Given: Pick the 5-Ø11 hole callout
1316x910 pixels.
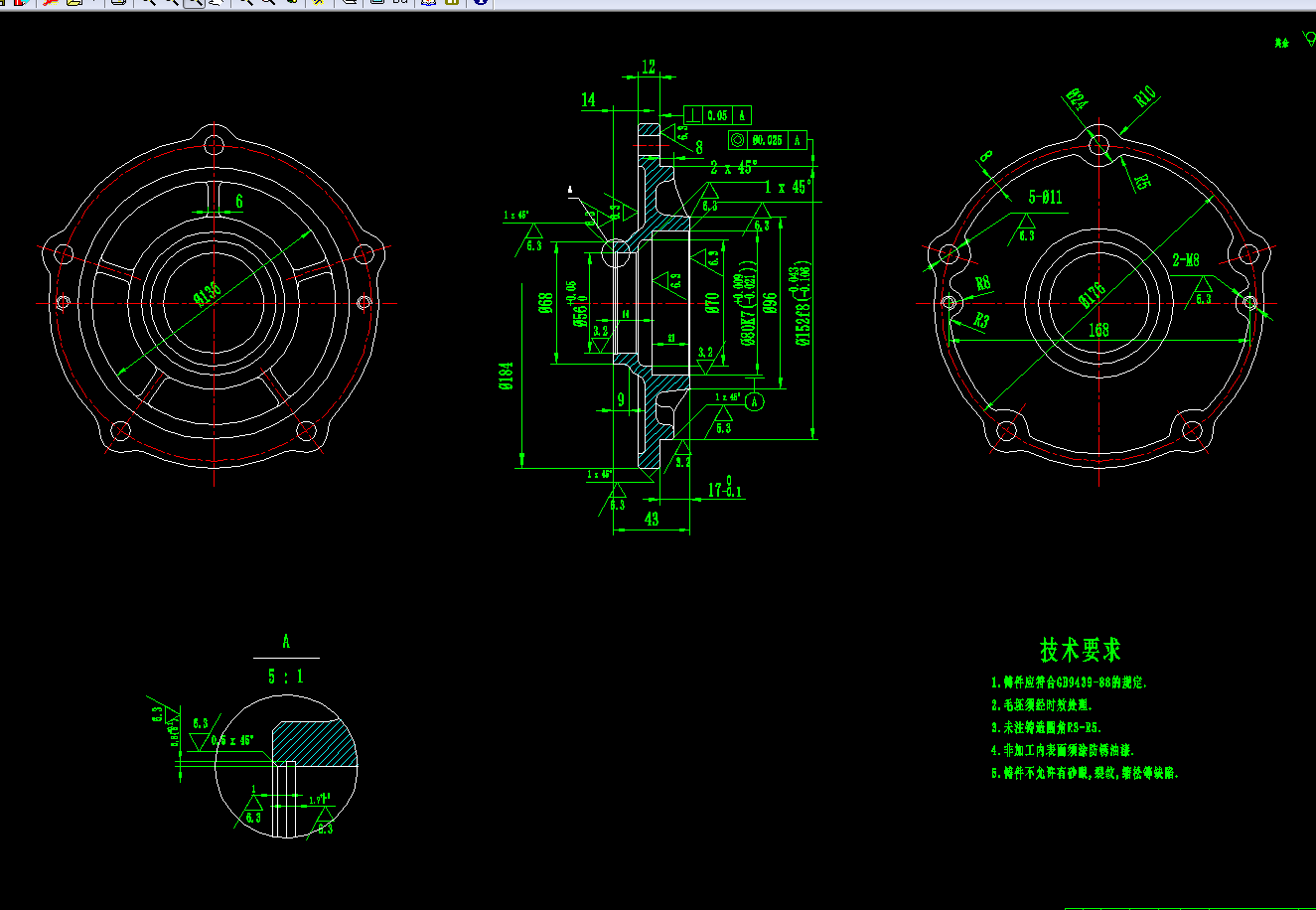Looking at the screenshot, I should point(1044,197).
